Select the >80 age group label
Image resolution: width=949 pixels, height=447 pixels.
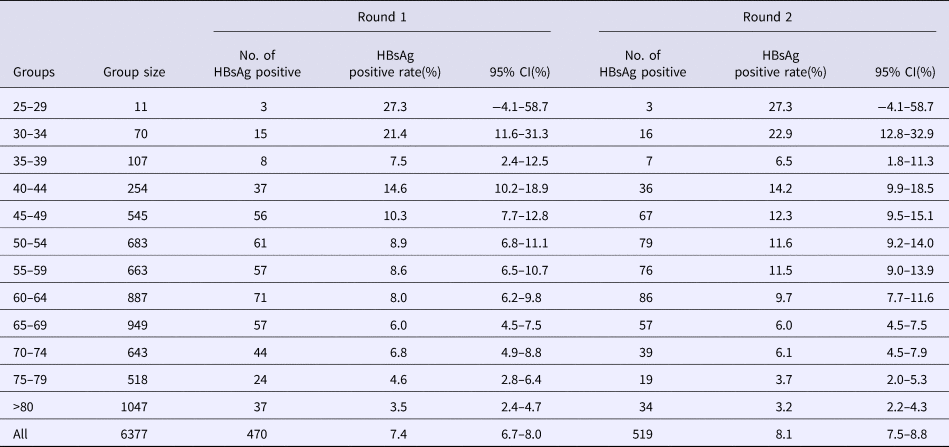click(25, 408)
